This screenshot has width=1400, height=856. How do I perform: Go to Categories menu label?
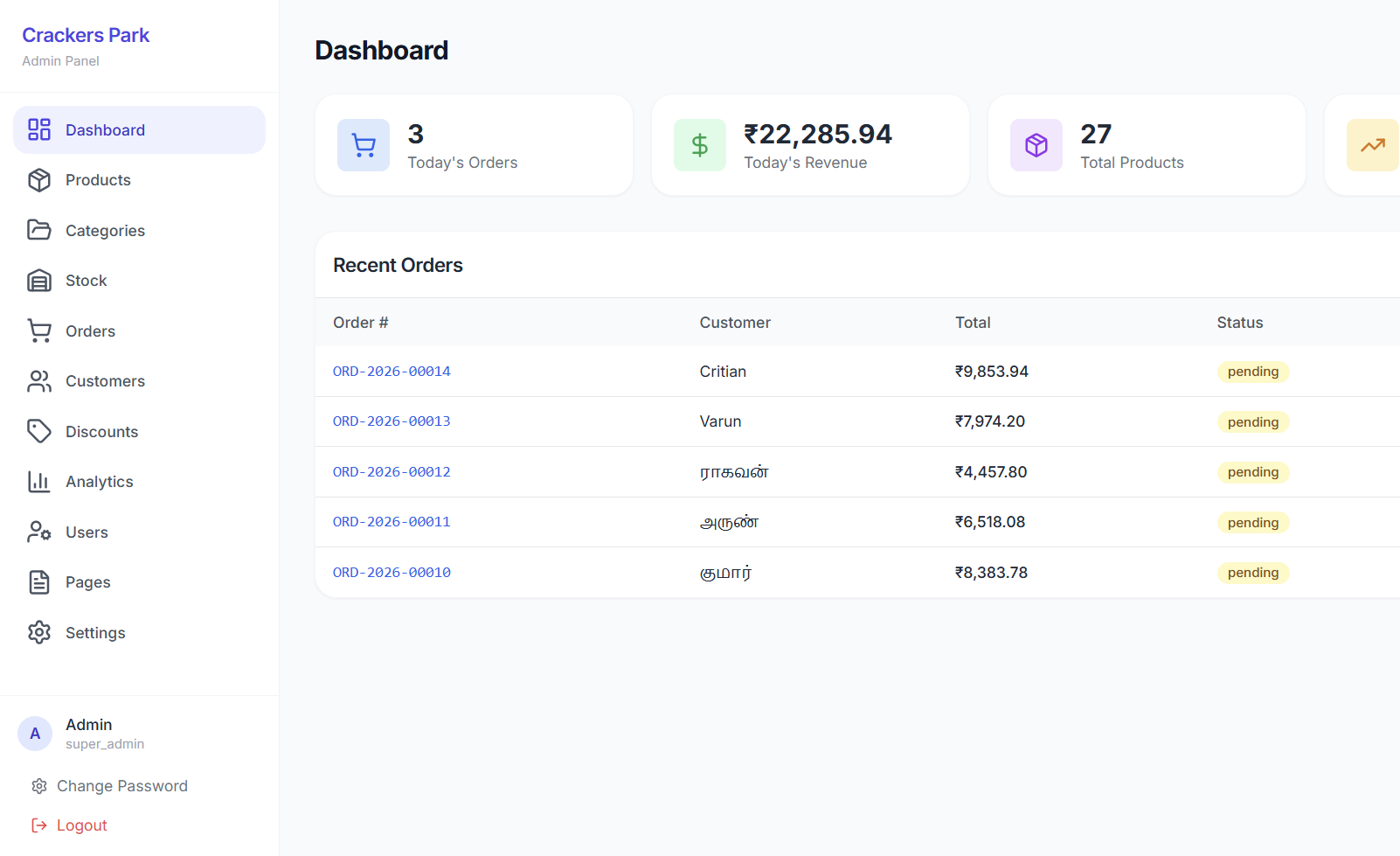pos(105,231)
